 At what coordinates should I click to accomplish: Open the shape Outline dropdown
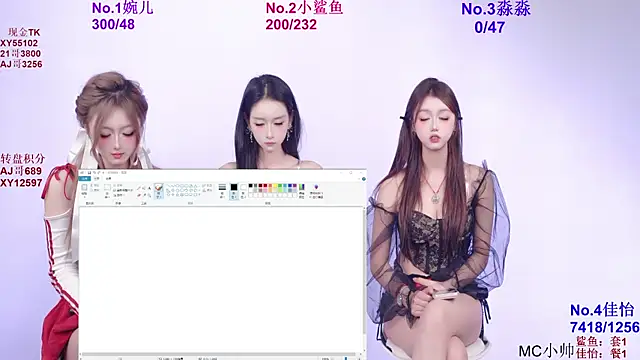click(x=207, y=185)
